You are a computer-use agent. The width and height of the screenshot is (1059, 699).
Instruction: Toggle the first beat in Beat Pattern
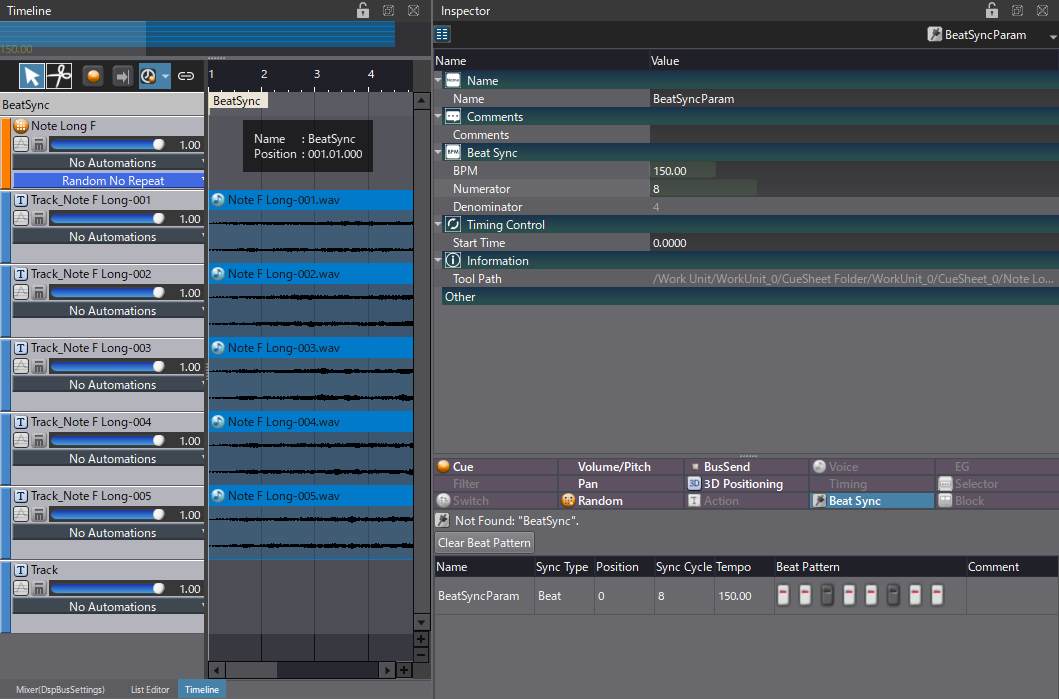pos(783,595)
